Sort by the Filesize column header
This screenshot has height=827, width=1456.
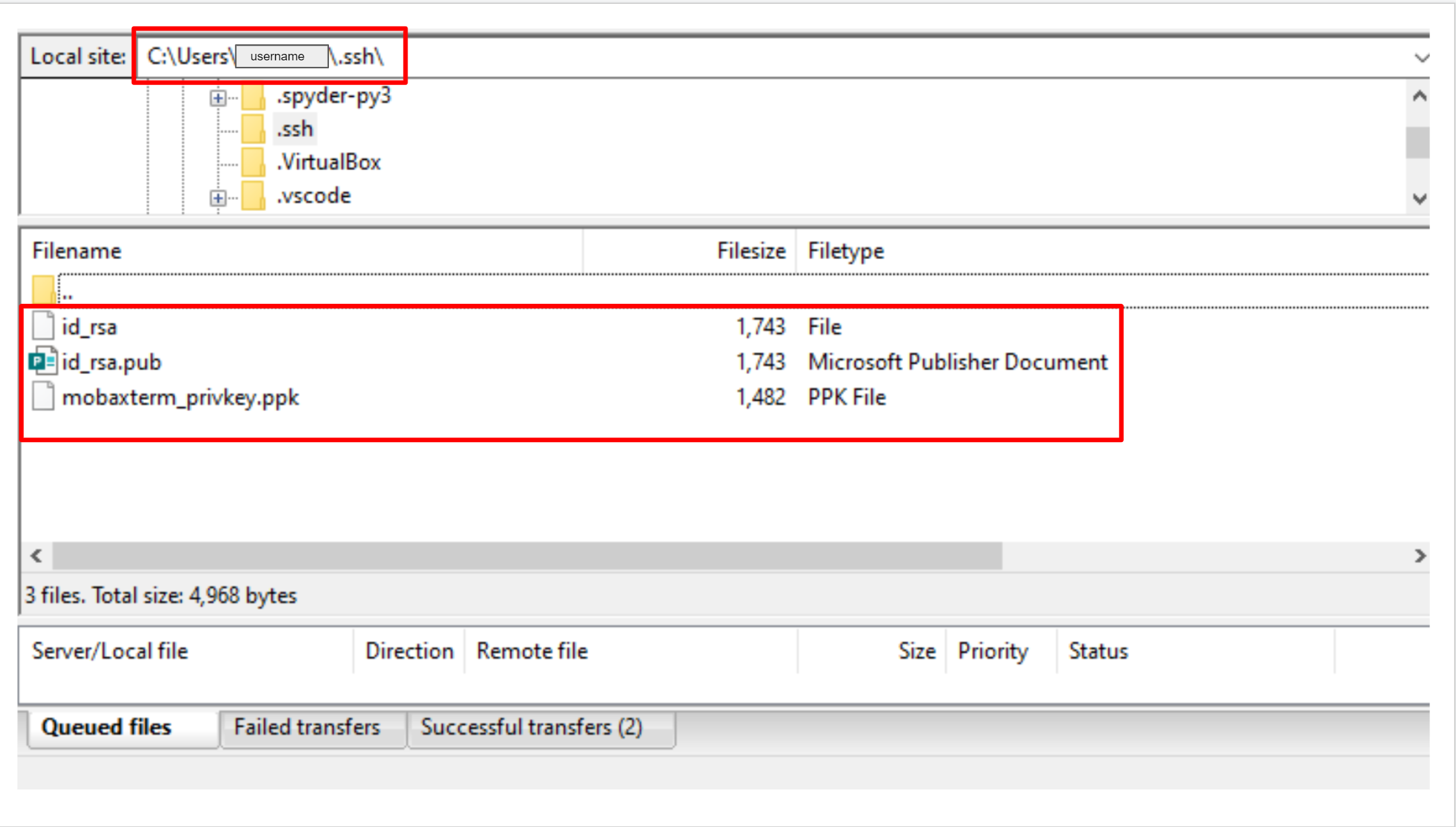pos(751,251)
